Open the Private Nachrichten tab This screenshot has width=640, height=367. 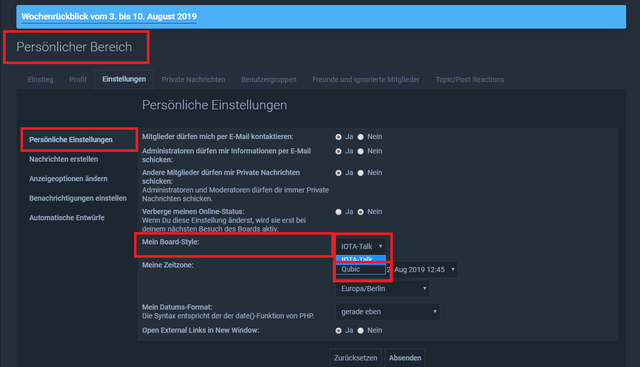click(193, 80)
